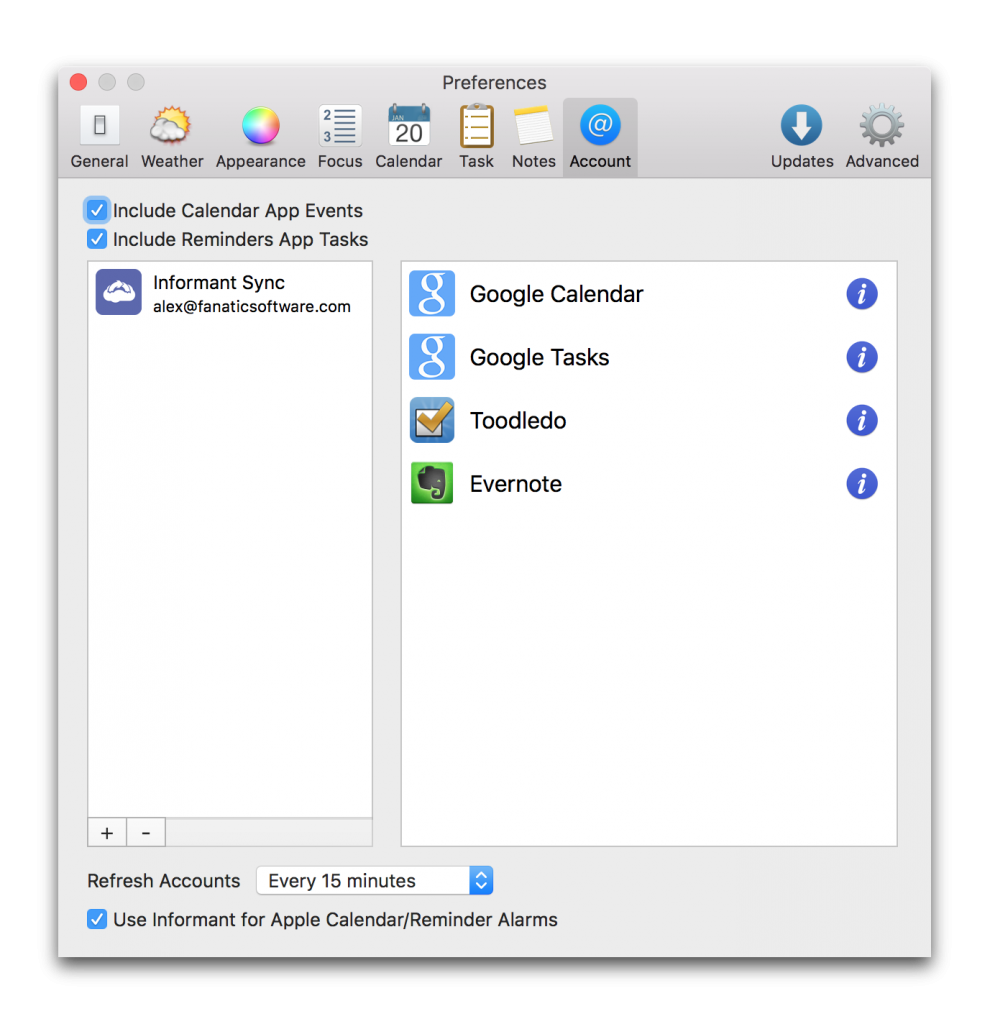Add a new sync account

coord(106,832)
